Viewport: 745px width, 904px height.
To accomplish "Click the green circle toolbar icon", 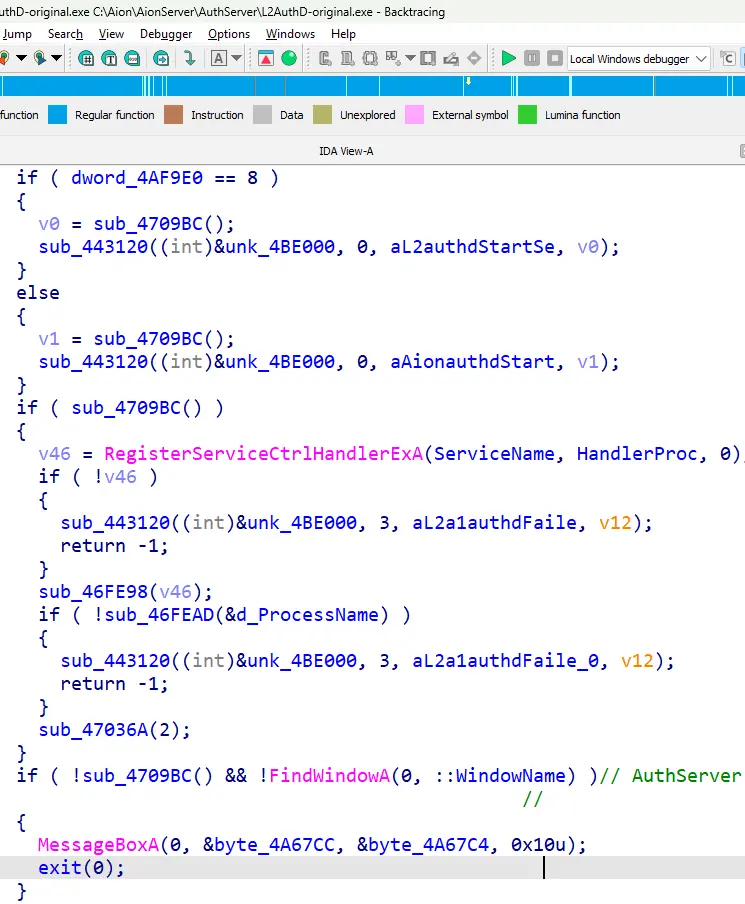I will [x=289, y=58].
